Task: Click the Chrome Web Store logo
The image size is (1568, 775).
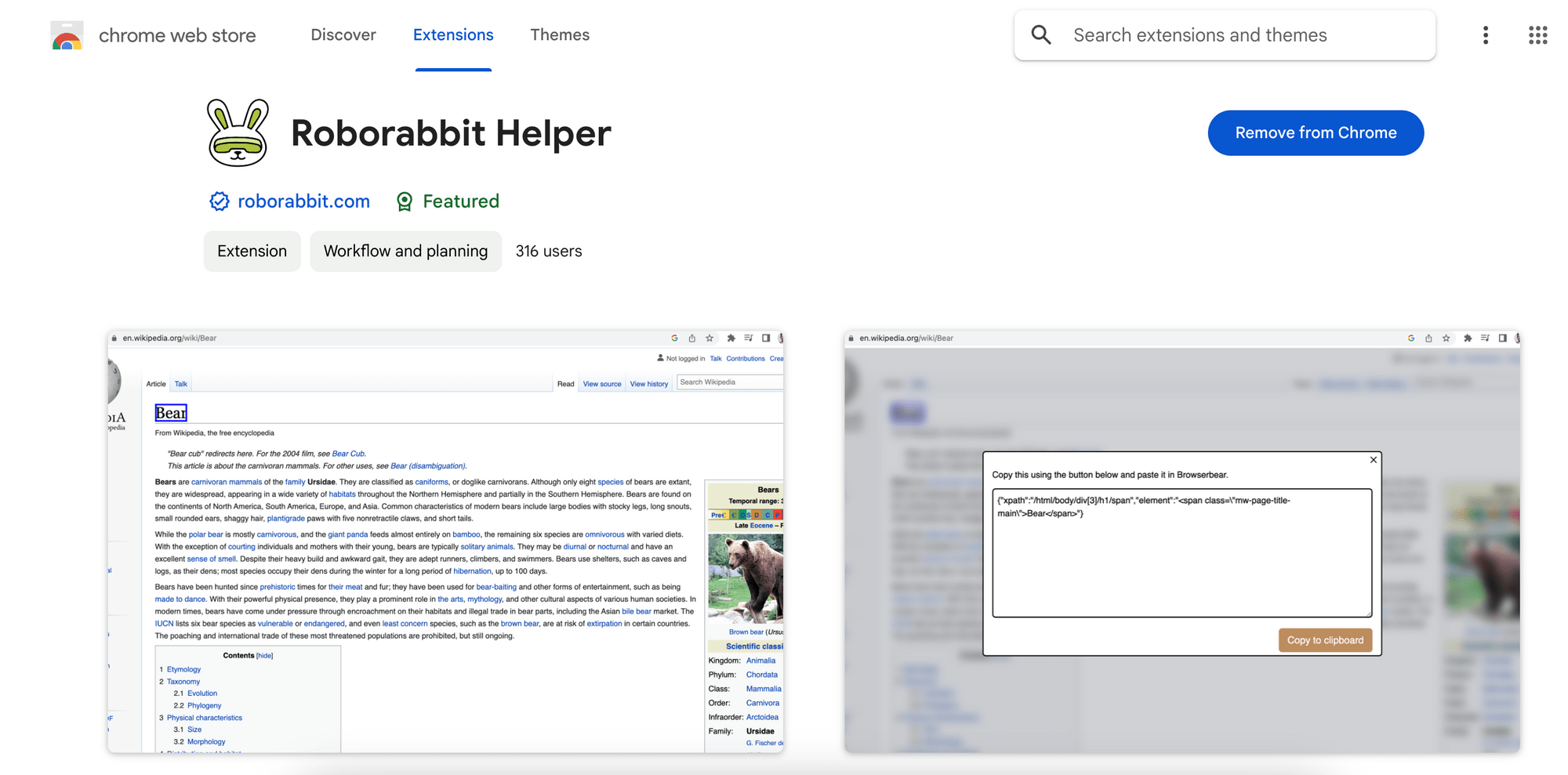Action: (x=67, y=35)
